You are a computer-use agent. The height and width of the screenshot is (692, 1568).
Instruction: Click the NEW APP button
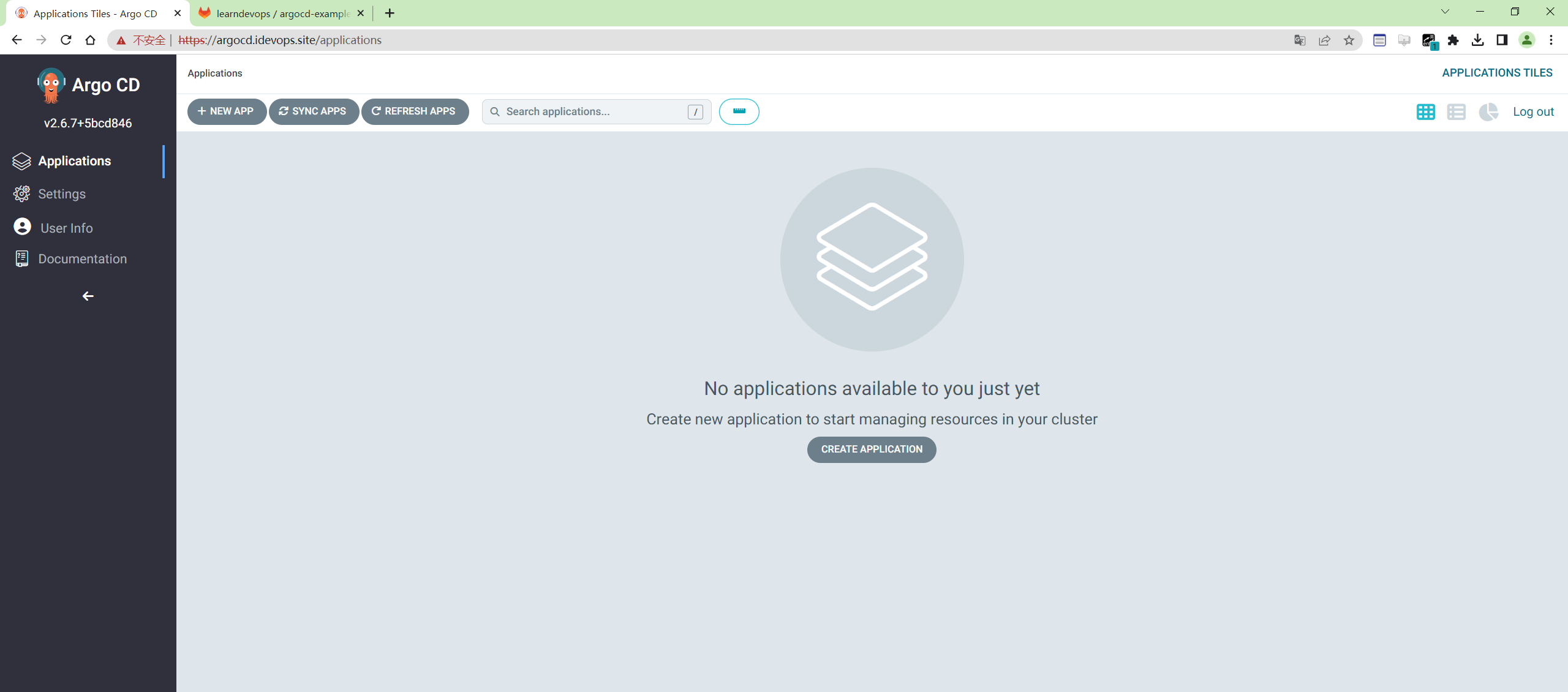pos(227,111)
